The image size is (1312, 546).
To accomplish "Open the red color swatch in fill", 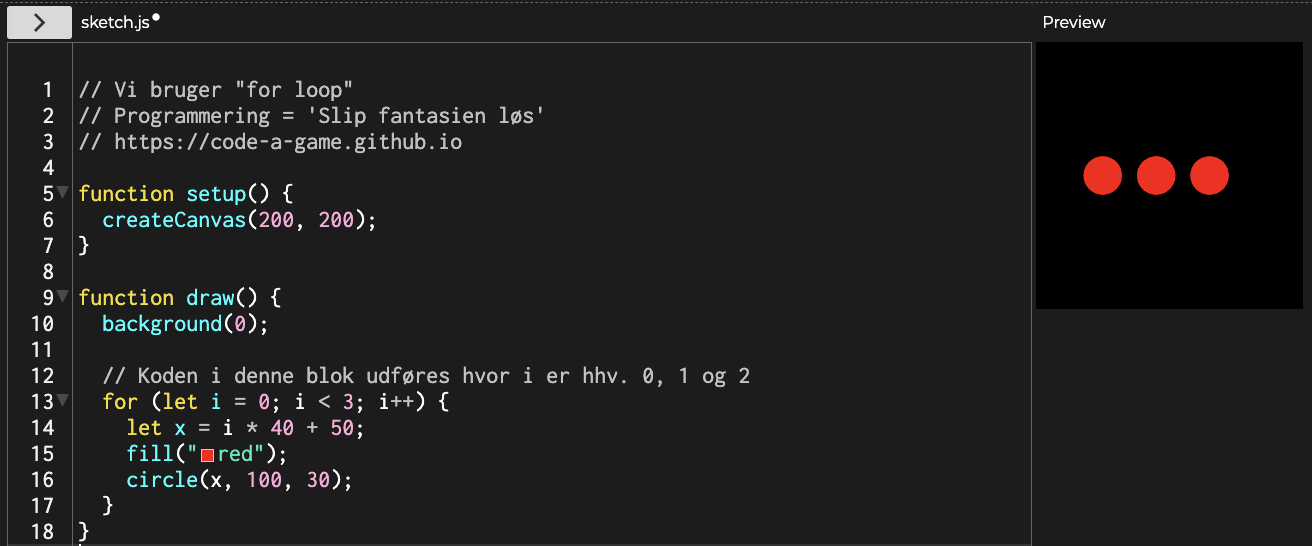I will tap(207, 455).
